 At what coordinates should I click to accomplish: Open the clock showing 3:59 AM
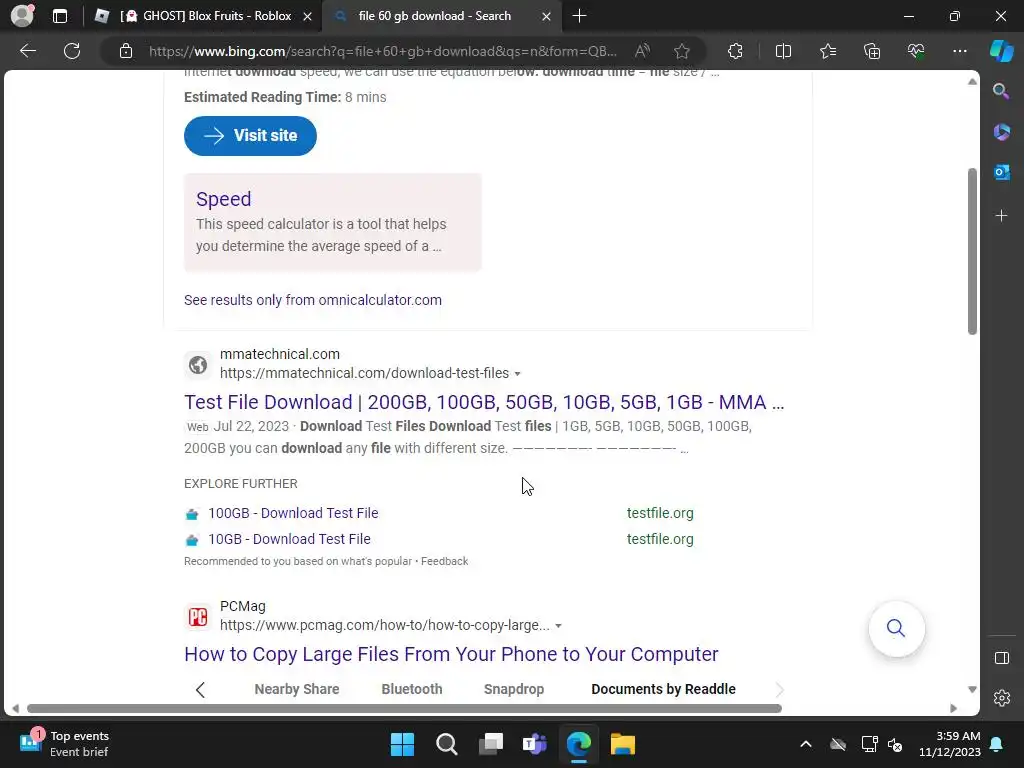[x=950, y=744]
